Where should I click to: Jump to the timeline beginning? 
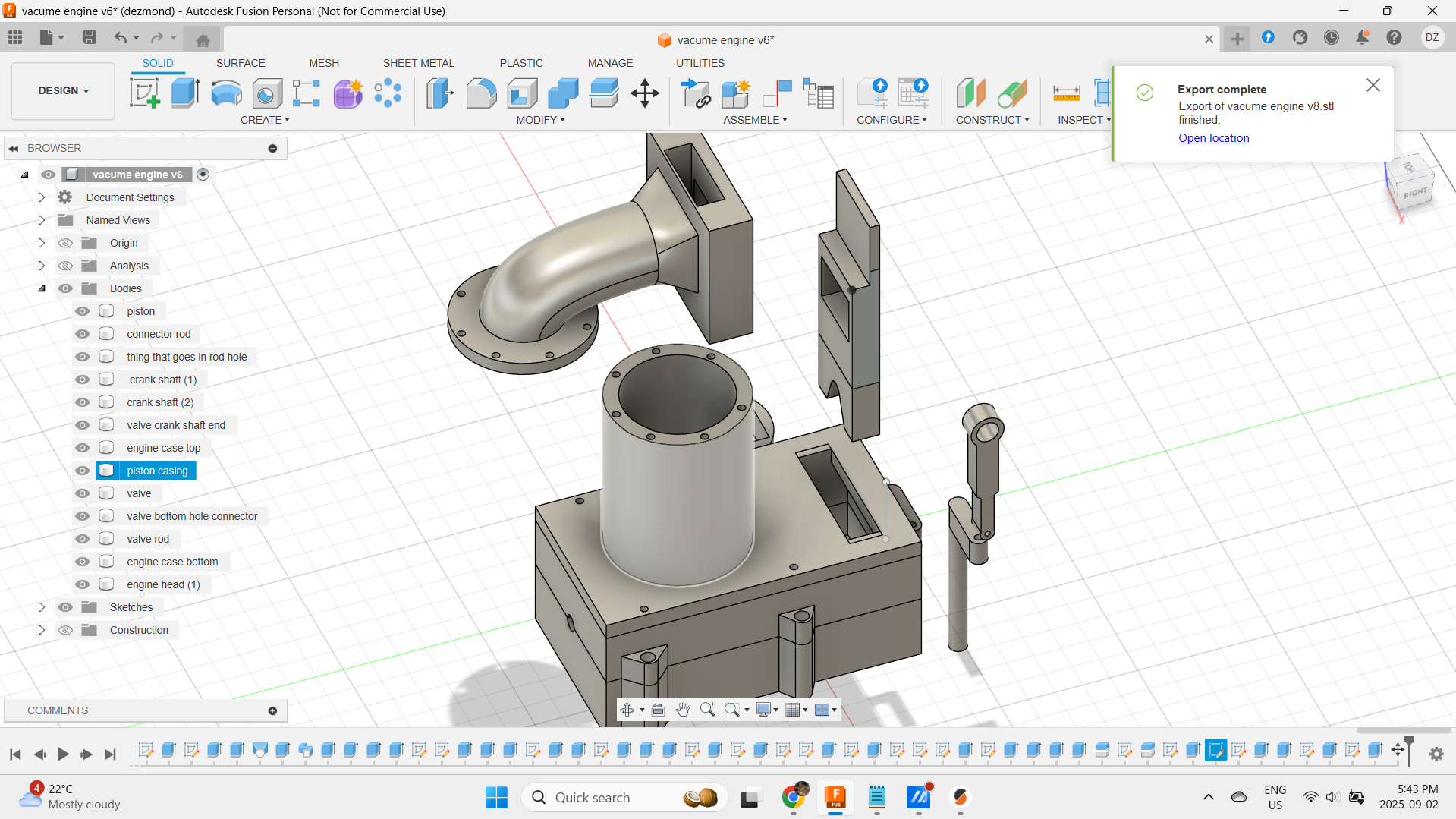pos(15,754)
